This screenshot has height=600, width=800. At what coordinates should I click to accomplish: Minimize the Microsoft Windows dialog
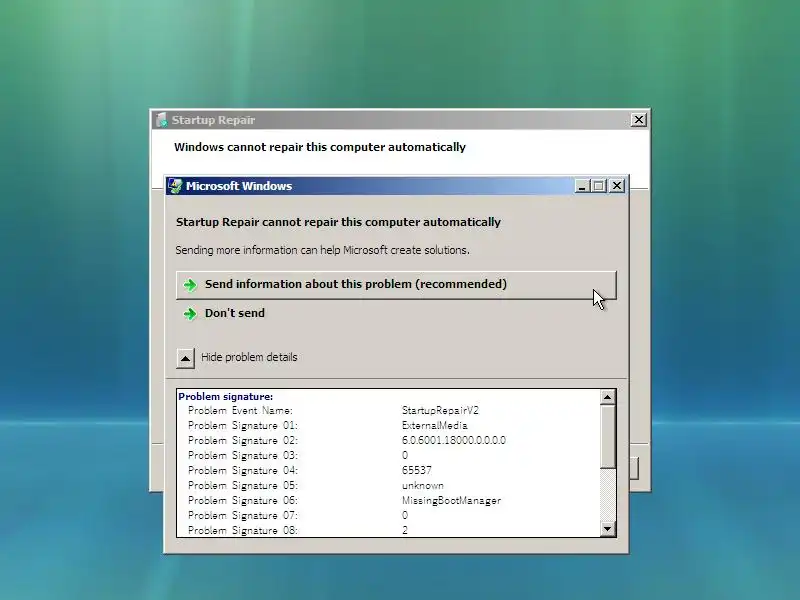click(x=582, y=186)
